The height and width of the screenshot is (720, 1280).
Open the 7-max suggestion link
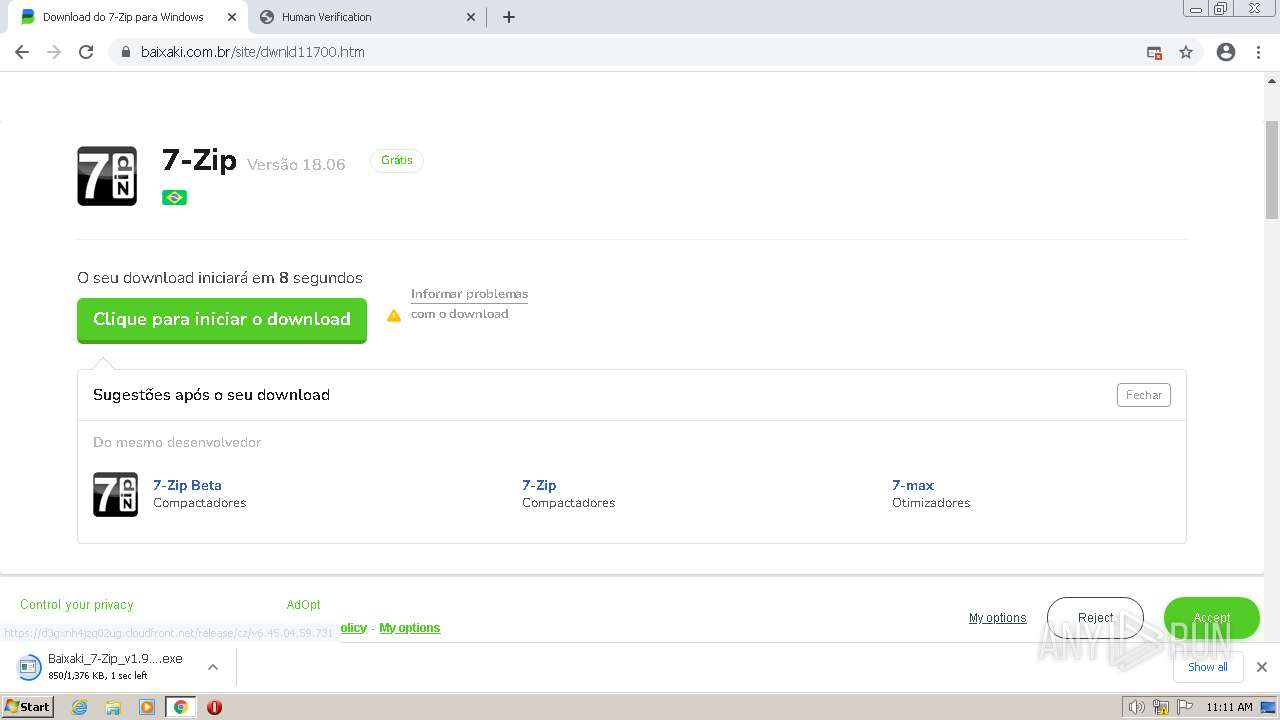913,485
